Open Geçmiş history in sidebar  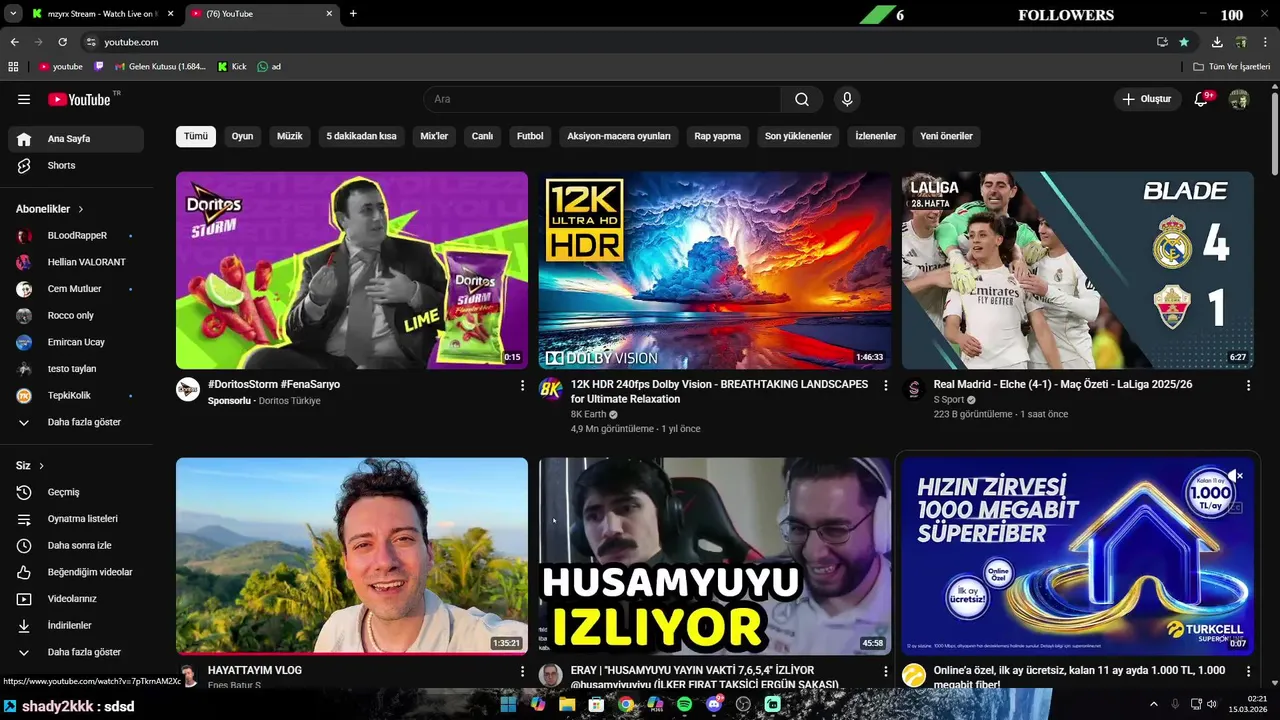(76, 492)
